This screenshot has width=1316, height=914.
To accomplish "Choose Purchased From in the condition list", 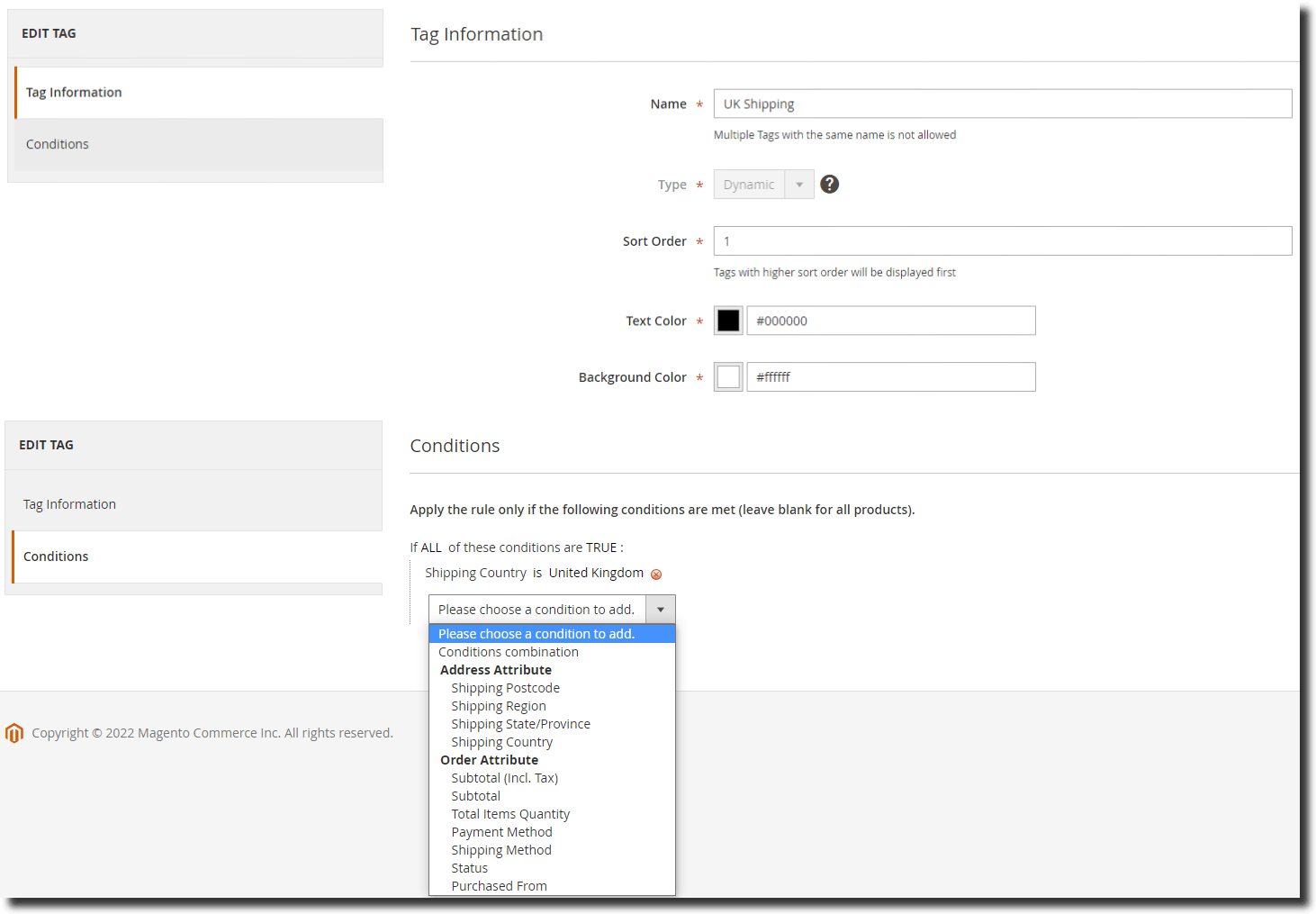I will 499,886.
